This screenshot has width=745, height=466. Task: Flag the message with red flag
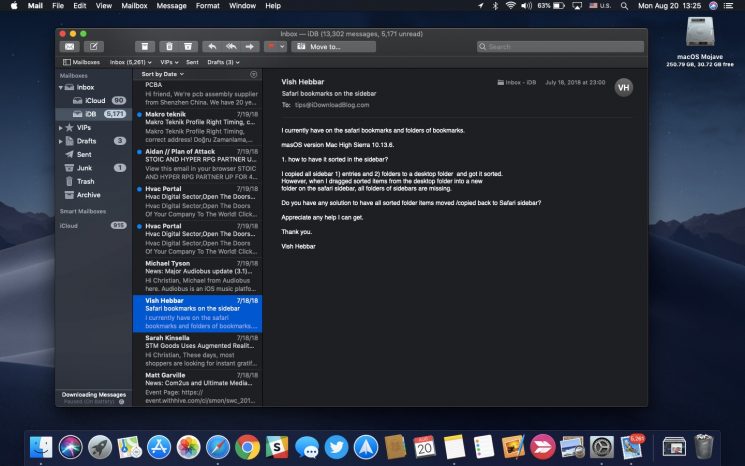[x=271, y=47]
